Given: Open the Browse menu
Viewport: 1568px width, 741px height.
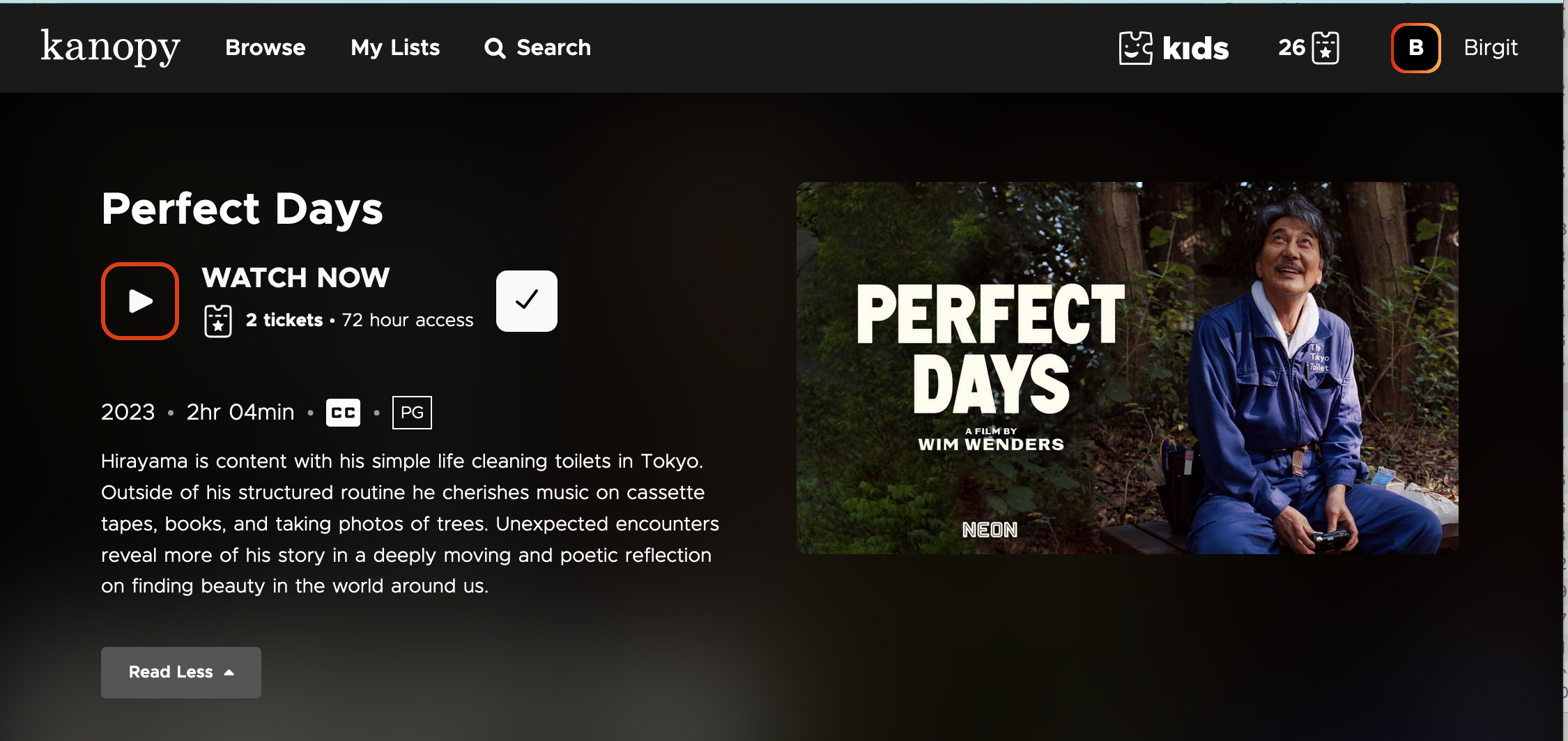Looking at the screenshot, I should [265, 47].
